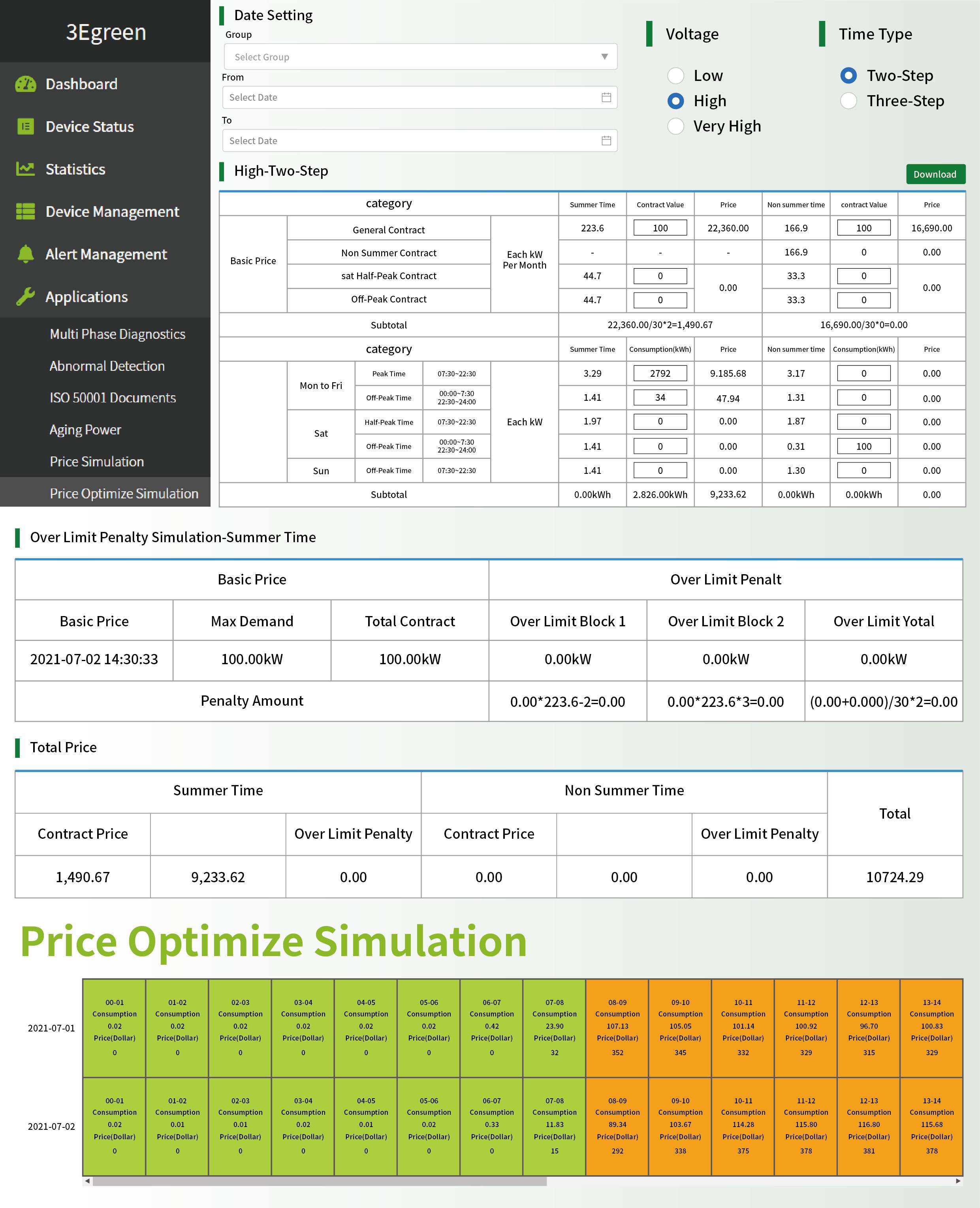Edit Sun Off-Peak summer consumption field
Image resolution: width=980 pixels, height=1208 pixels.
(660, 471)
